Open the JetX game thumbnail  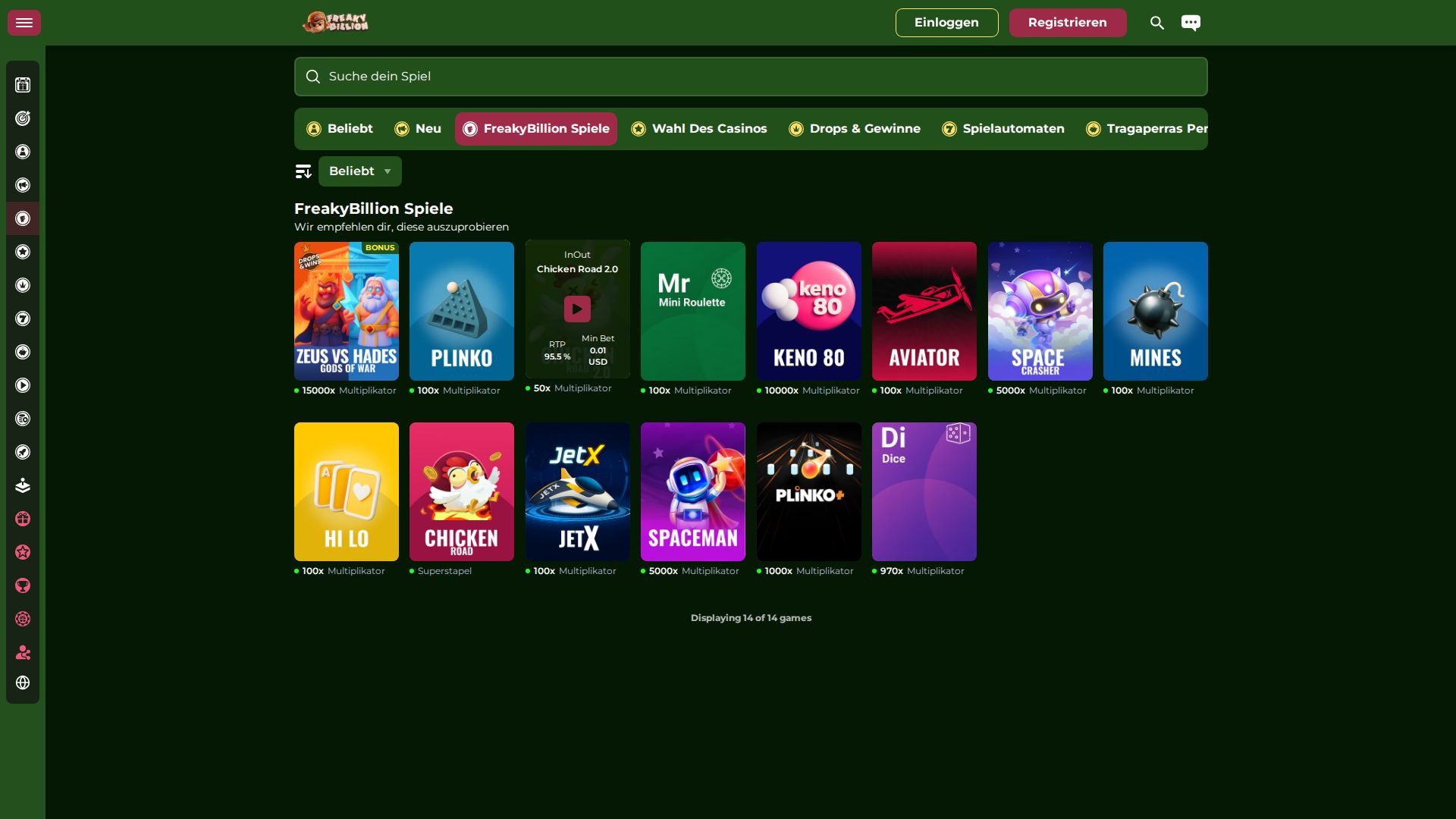(x=578, y=491)
